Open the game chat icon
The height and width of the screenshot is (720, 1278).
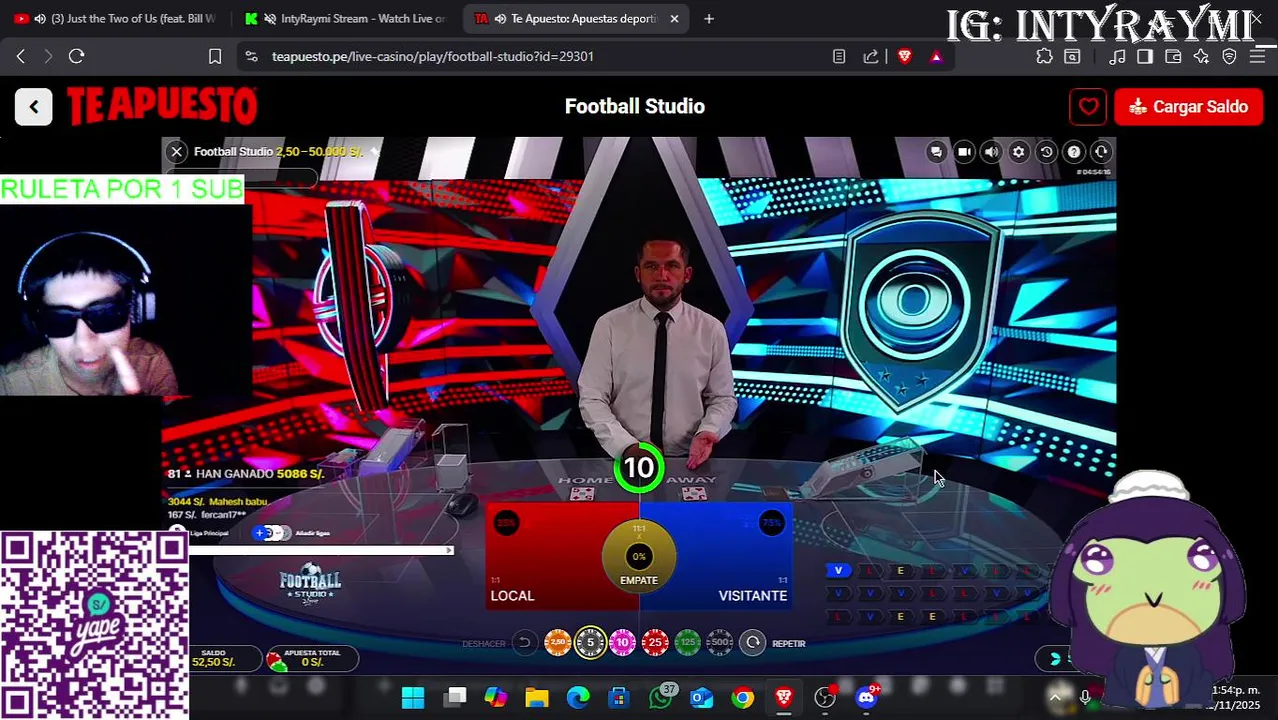click(936, 152)
